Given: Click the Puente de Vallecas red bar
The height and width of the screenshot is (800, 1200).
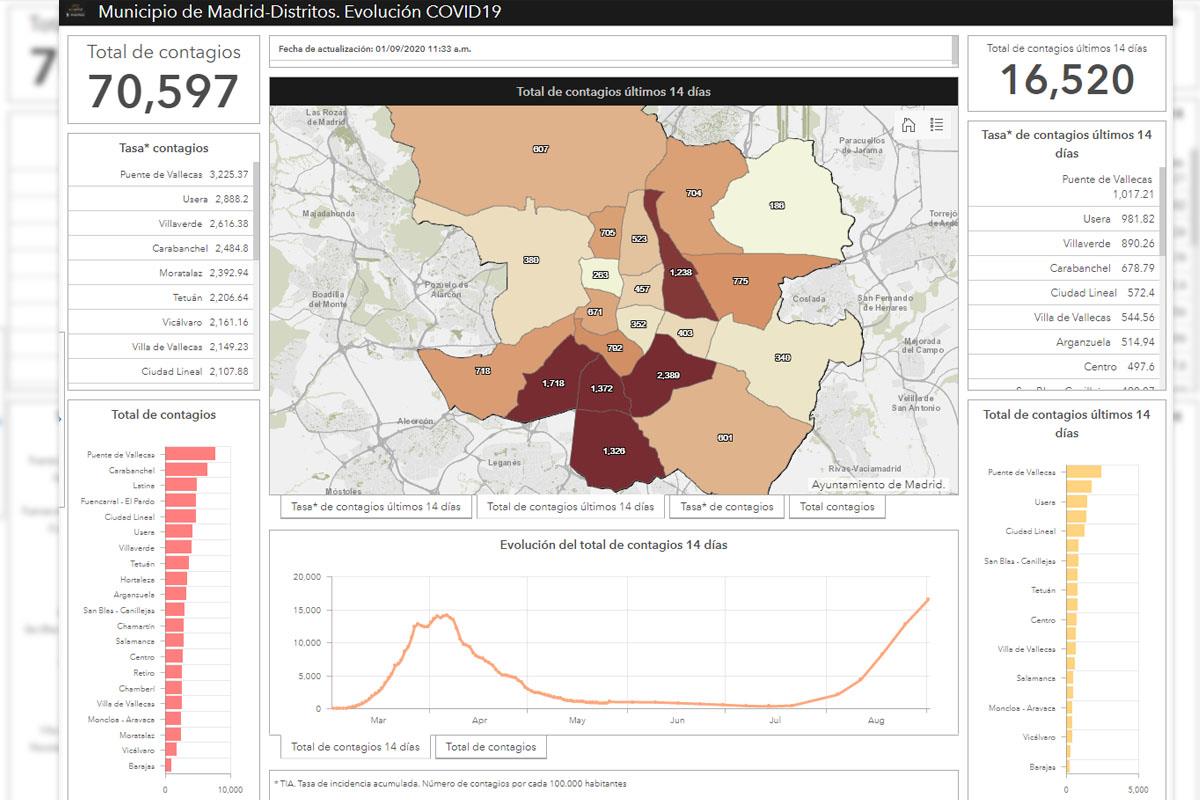Looking at the screenshot, I should 190,454.
